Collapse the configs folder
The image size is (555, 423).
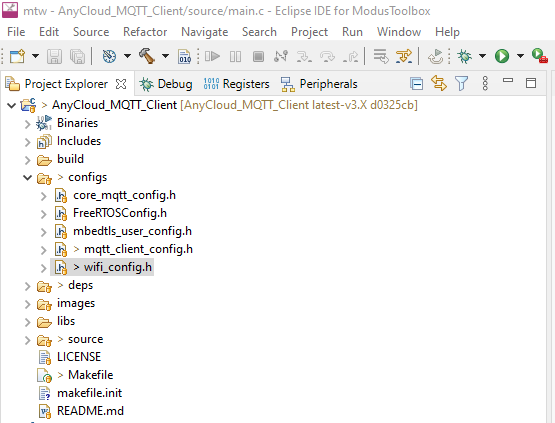coord(28,177)
